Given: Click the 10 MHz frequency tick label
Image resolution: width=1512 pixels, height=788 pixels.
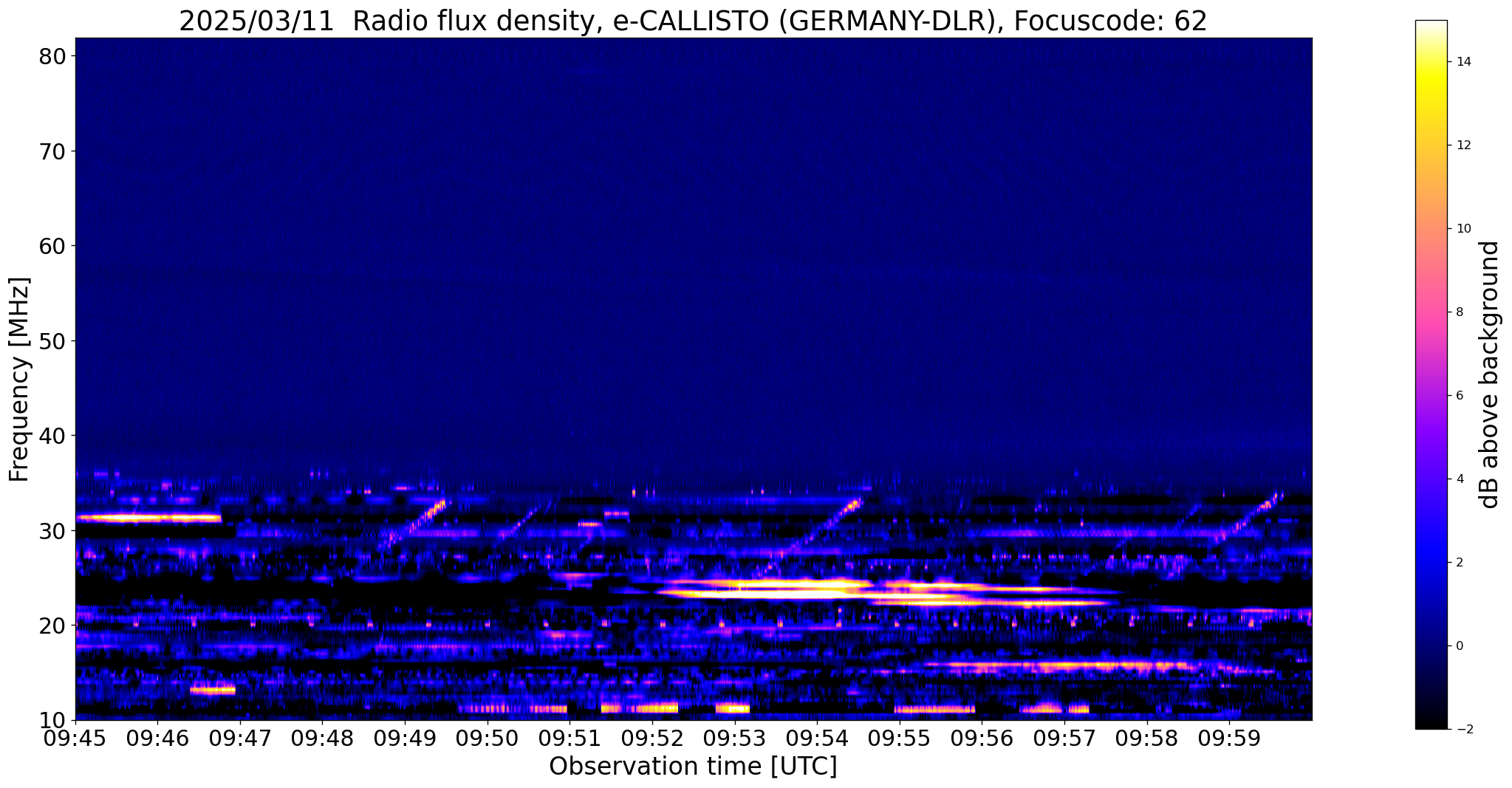Looking at the screenshot, I should (52, 720).
